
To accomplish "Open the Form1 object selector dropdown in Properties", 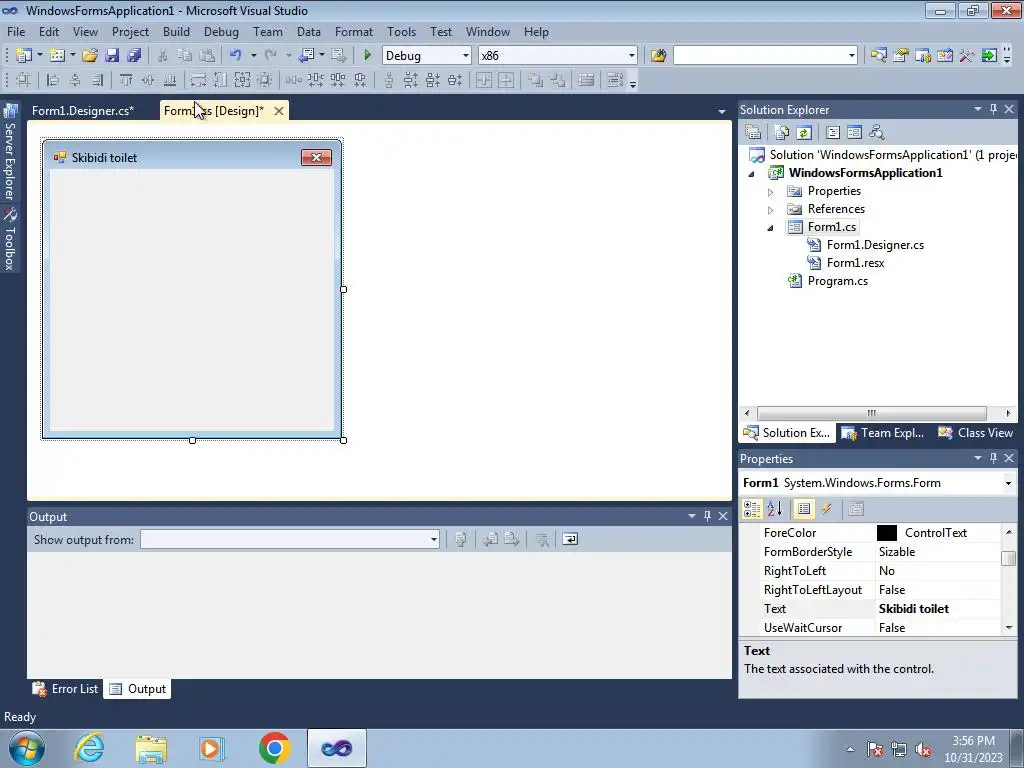I will coord(1008,483).
